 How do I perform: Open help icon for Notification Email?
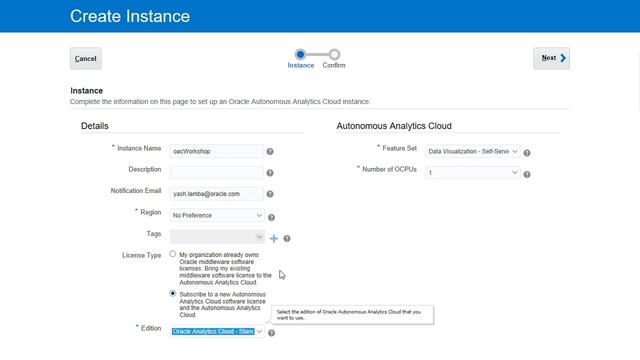tap(270, 194)
